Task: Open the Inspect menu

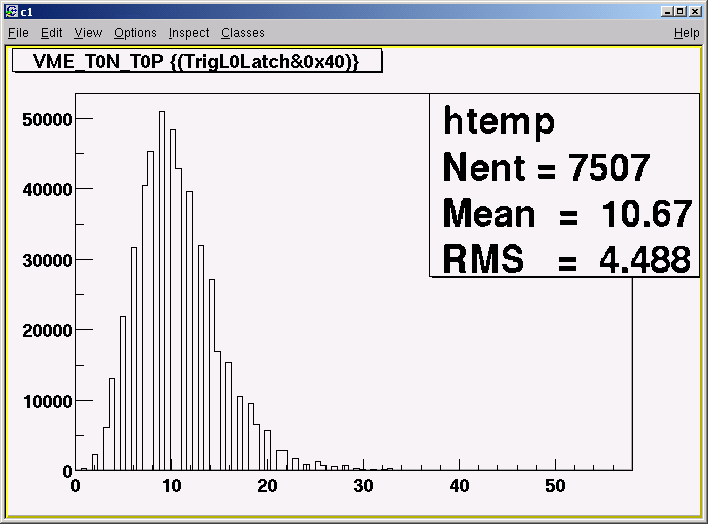Action: 189,33
